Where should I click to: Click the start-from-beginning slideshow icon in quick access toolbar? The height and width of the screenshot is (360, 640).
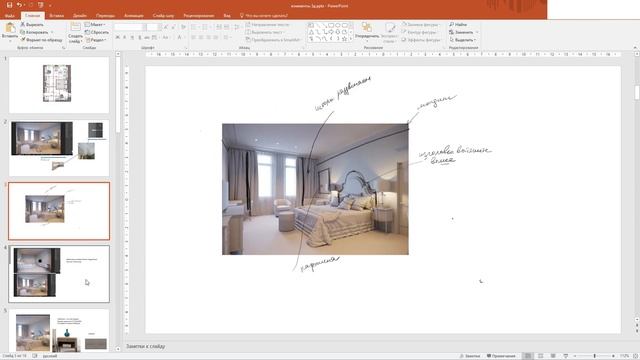pos(40,5)
